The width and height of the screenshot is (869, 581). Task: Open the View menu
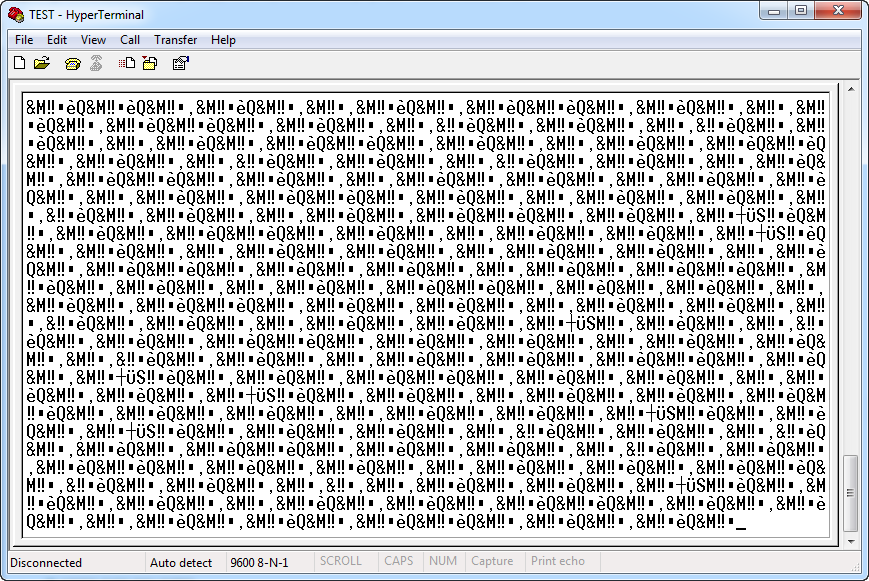(x=93, y=40)
